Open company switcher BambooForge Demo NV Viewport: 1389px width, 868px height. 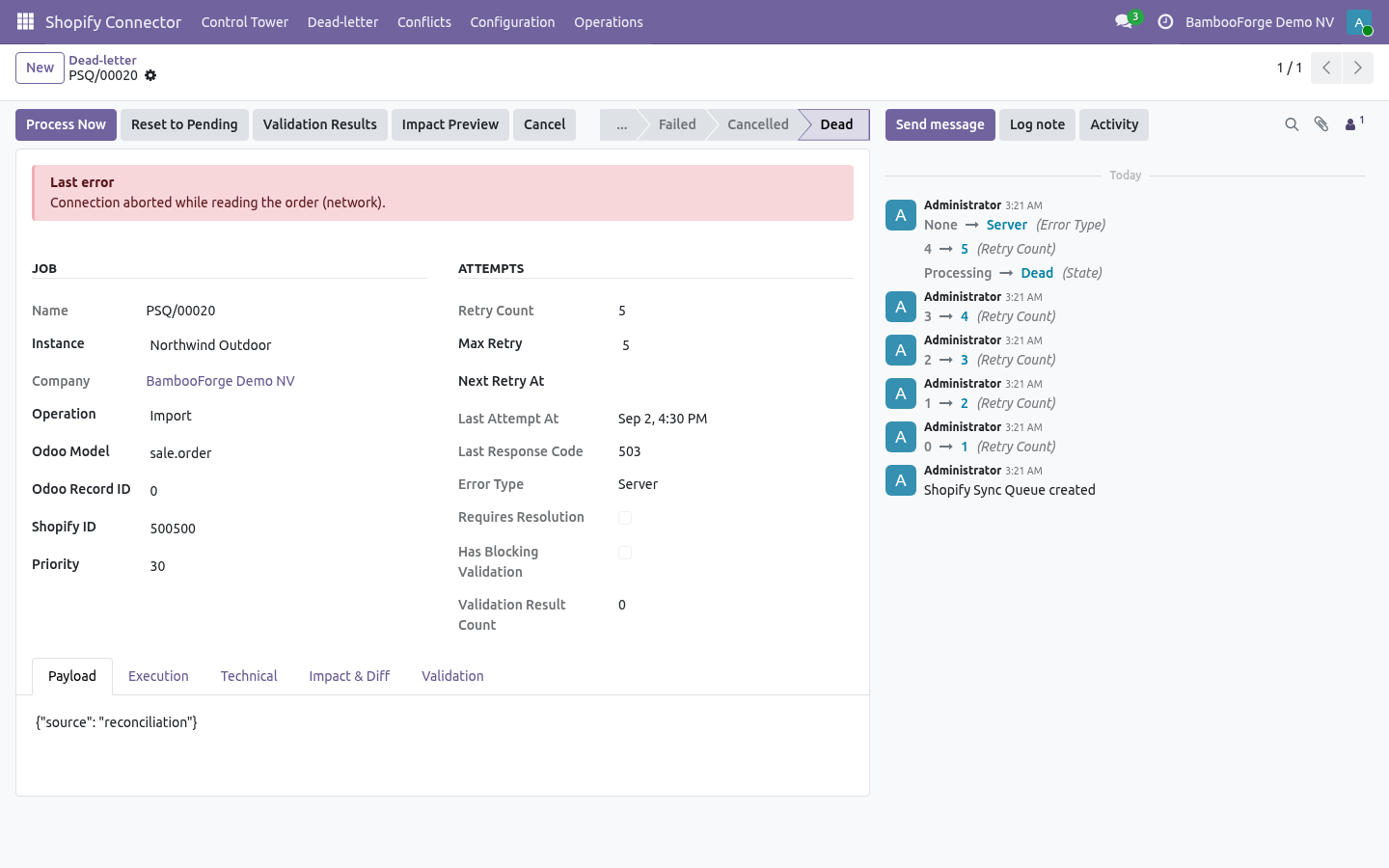[x=1260, y=22]
